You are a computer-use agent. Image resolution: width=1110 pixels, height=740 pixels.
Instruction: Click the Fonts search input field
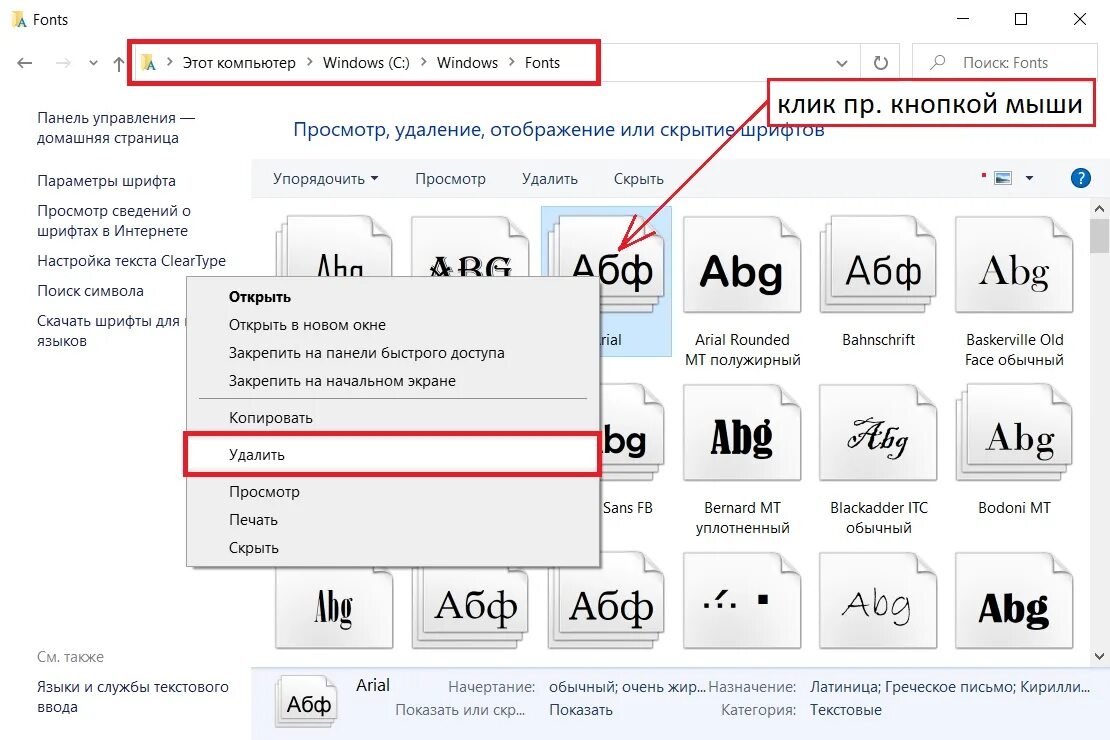pos(1005,63)
